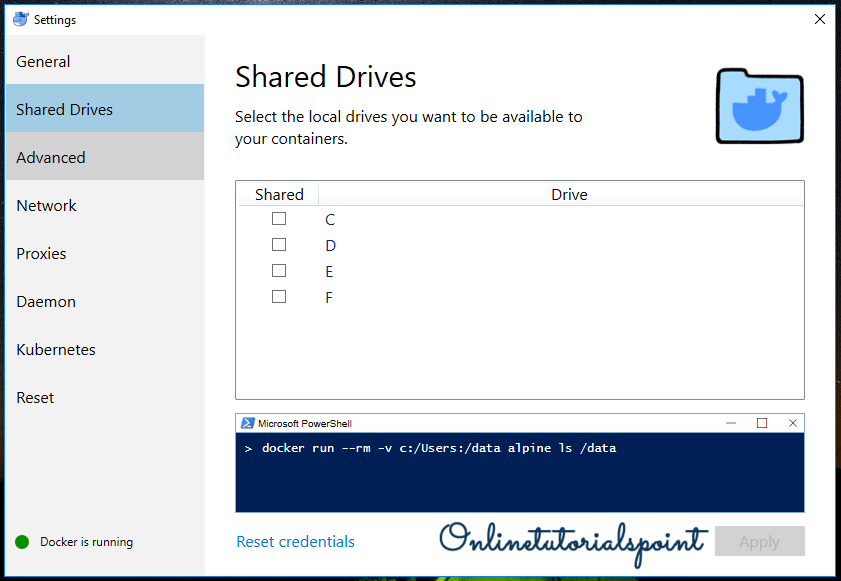Click the Docker whale icon in title bar
Image resolution: width=841 pixels, height=581 pixels.
coord(20,19)
